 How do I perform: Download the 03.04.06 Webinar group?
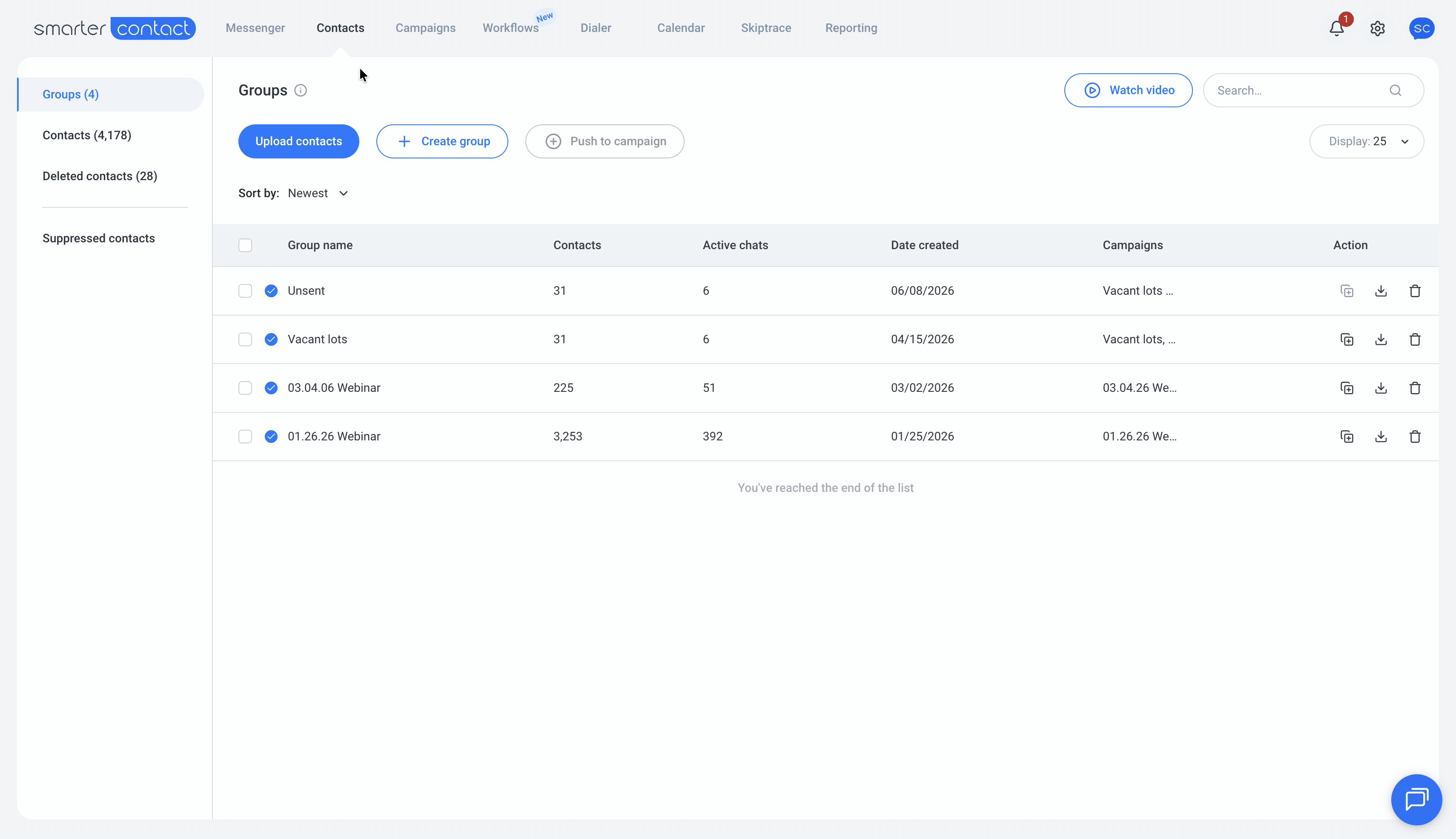(x=1381, y=388)
